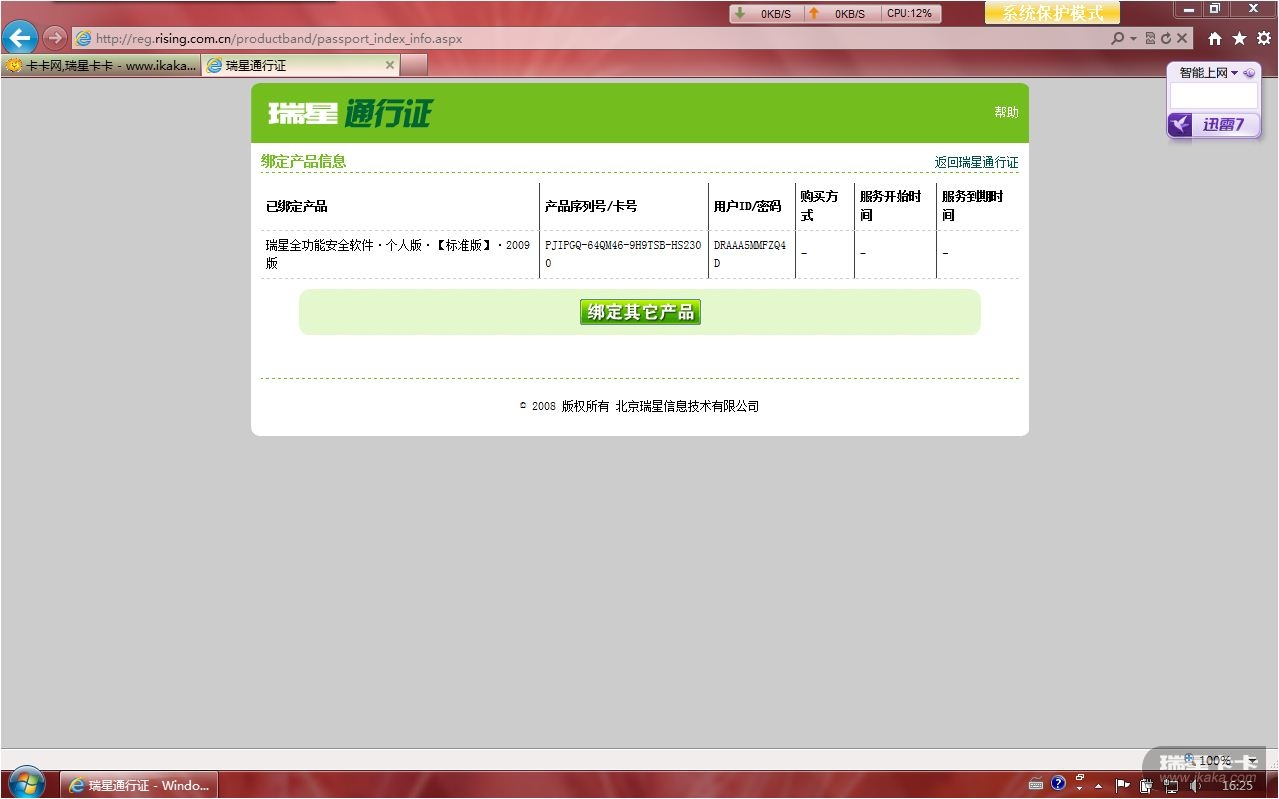Click the taskbar clock 16:25

pos(1237,786)
